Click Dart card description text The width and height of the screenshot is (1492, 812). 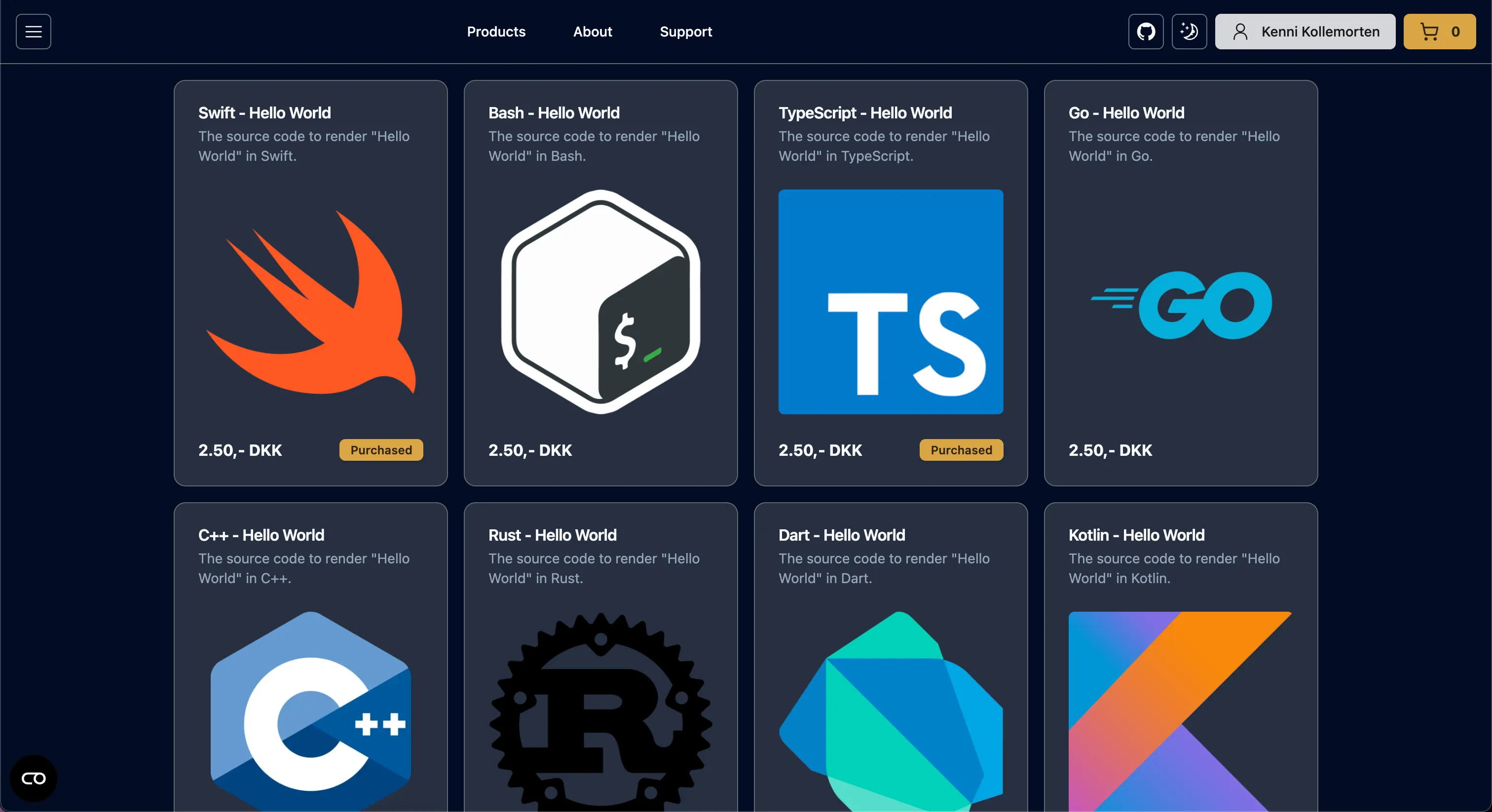pyautogui.click(x=885, y=568)
